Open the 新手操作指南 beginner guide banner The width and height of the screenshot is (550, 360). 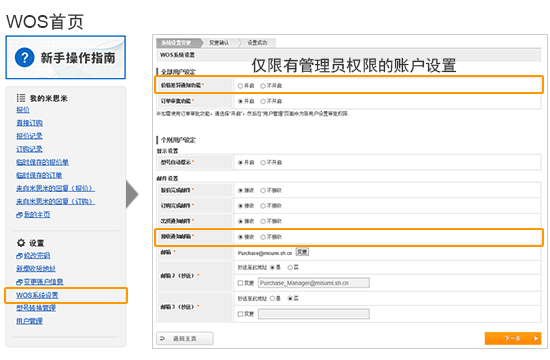(x=66, y=58)
